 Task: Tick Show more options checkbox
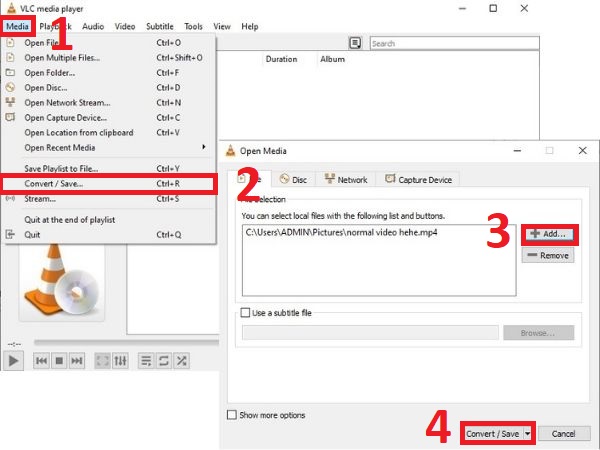[232, 415]
